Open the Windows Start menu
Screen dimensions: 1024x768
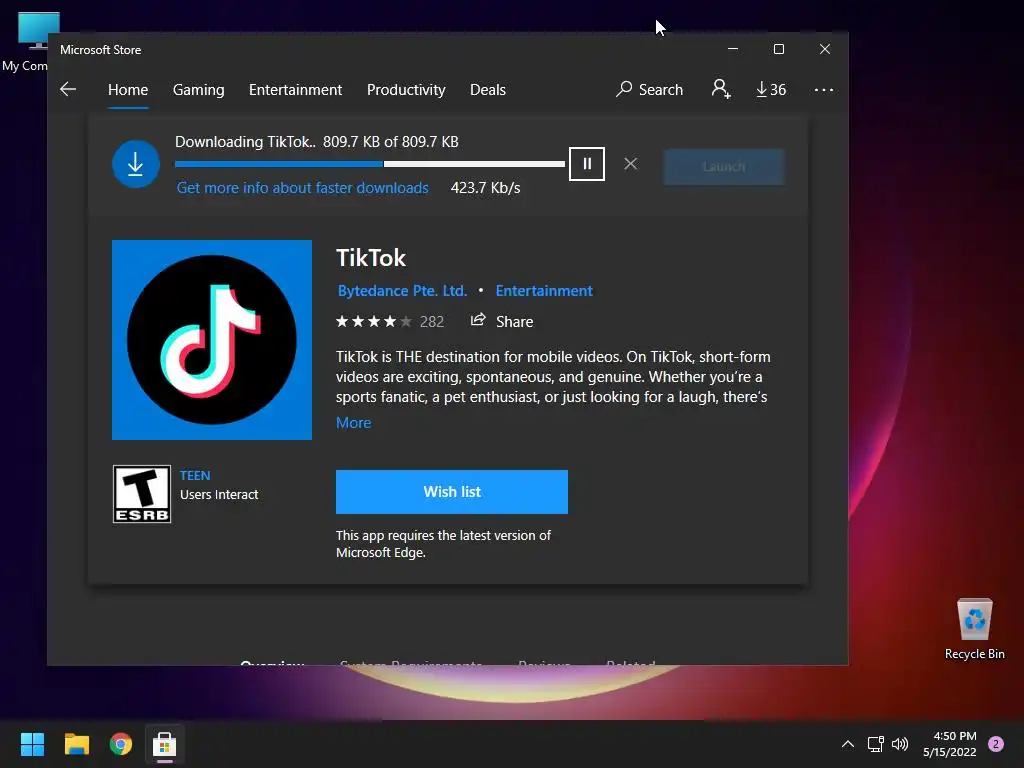pyautogui.click(x=32, y=744)
